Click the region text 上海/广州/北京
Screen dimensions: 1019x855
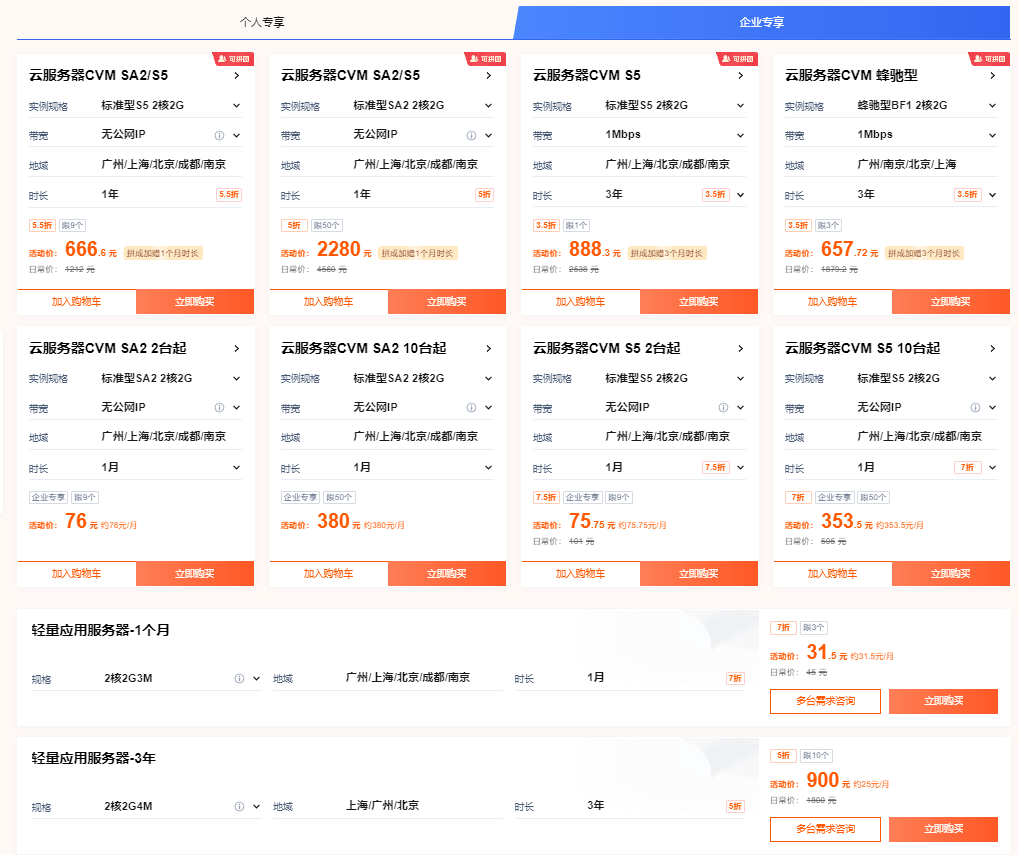coord(382,806)
